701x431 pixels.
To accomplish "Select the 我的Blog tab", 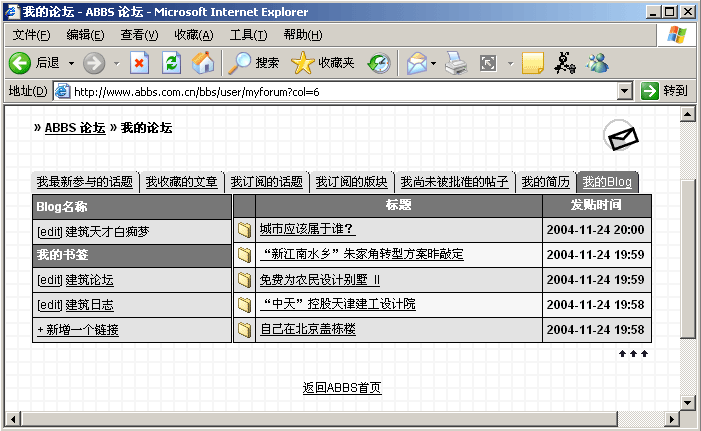I will (607, 182).
